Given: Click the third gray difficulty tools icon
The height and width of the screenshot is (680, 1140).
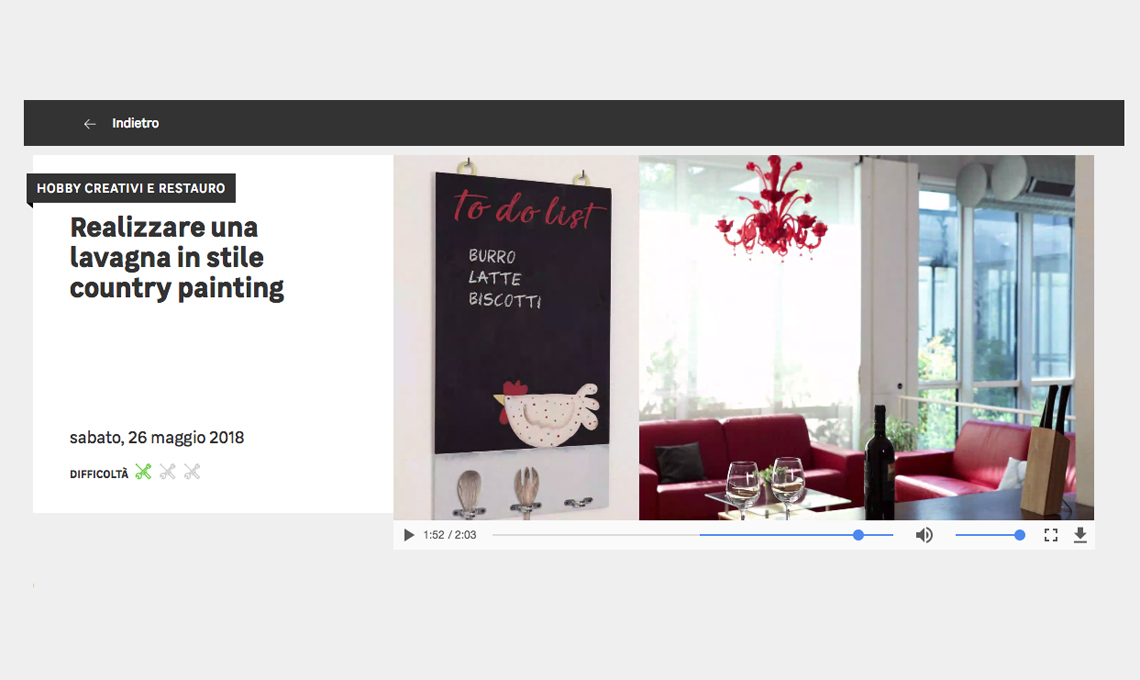Looking at the screenshot, I should pyautogui.click(x=192, y=473).
